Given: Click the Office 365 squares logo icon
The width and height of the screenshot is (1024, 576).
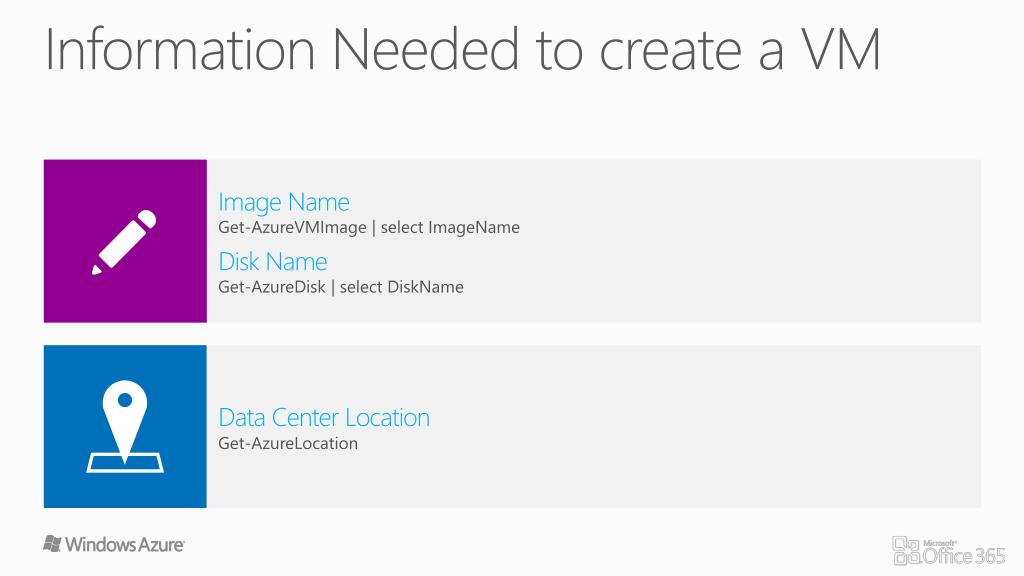Looking at the screenshot, I should pos(905,551).
